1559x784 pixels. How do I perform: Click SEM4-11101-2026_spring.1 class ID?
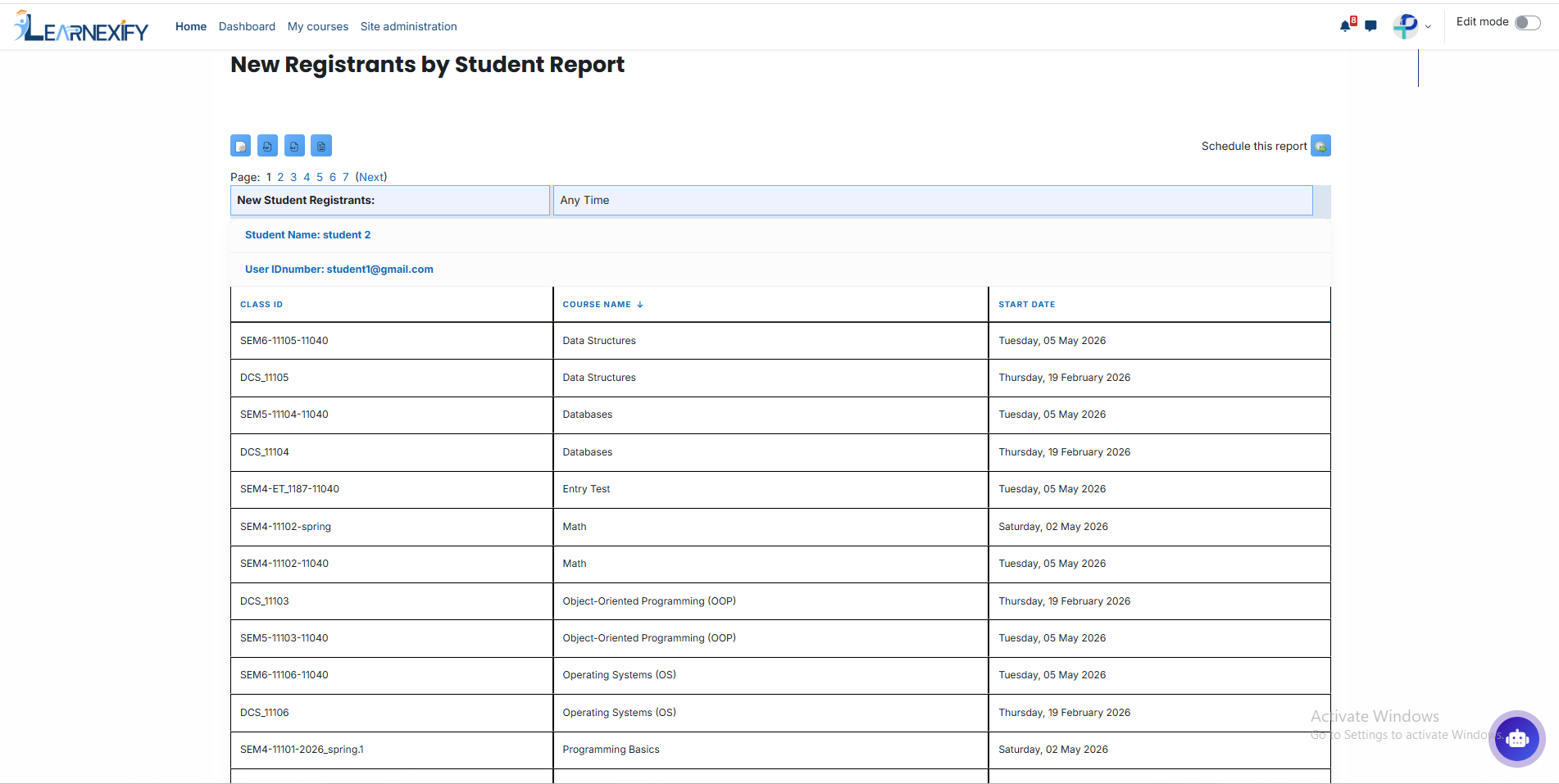392,750
